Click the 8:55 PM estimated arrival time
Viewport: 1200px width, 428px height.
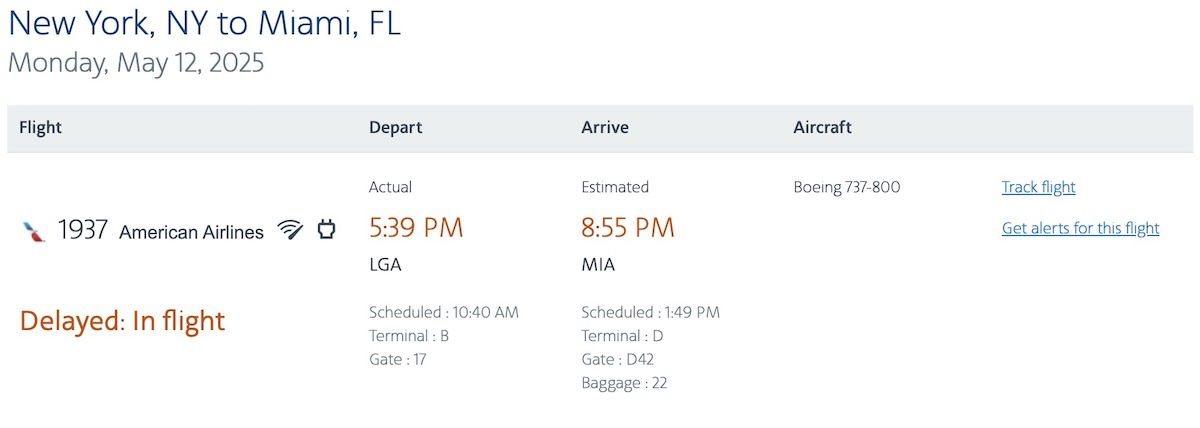pos(628,228)
